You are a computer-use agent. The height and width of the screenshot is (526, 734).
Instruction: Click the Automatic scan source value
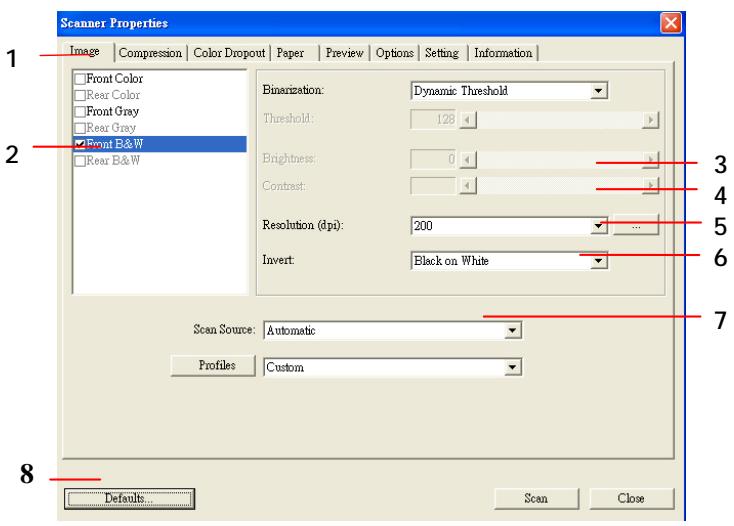coord(291,330)
